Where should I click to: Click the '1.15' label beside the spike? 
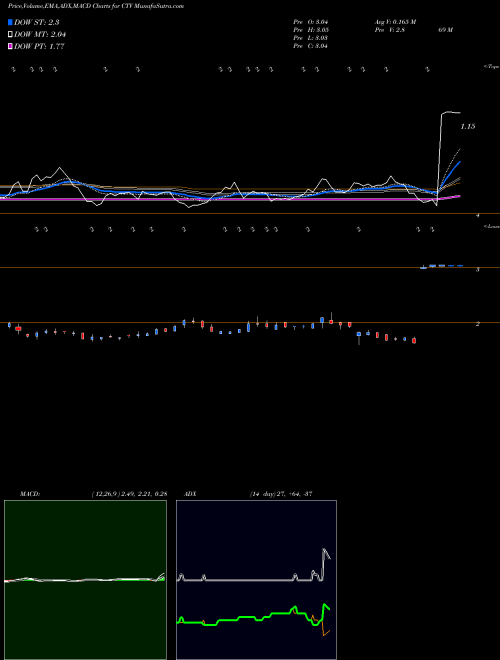[468, 126]
